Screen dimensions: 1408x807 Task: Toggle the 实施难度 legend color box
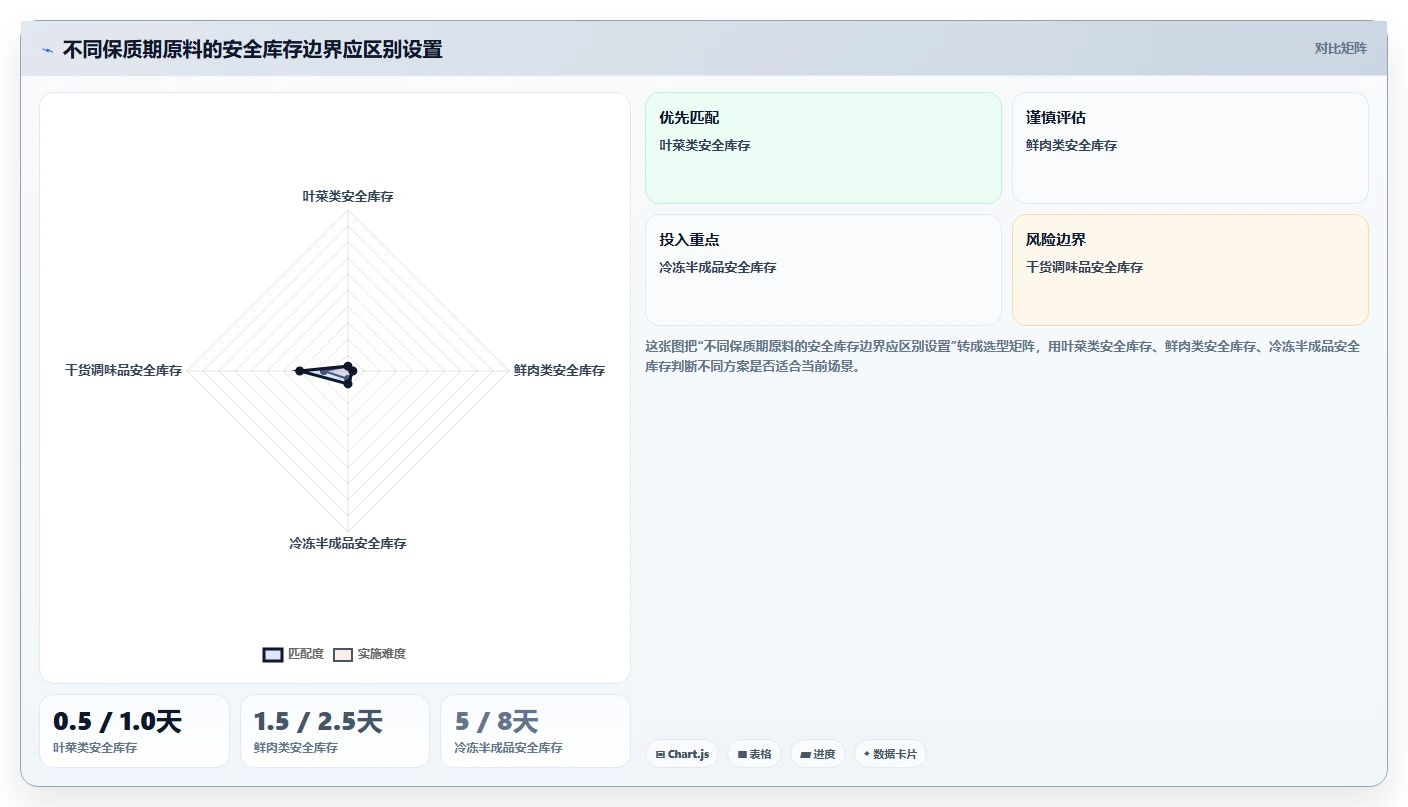[x=343, y=654]
